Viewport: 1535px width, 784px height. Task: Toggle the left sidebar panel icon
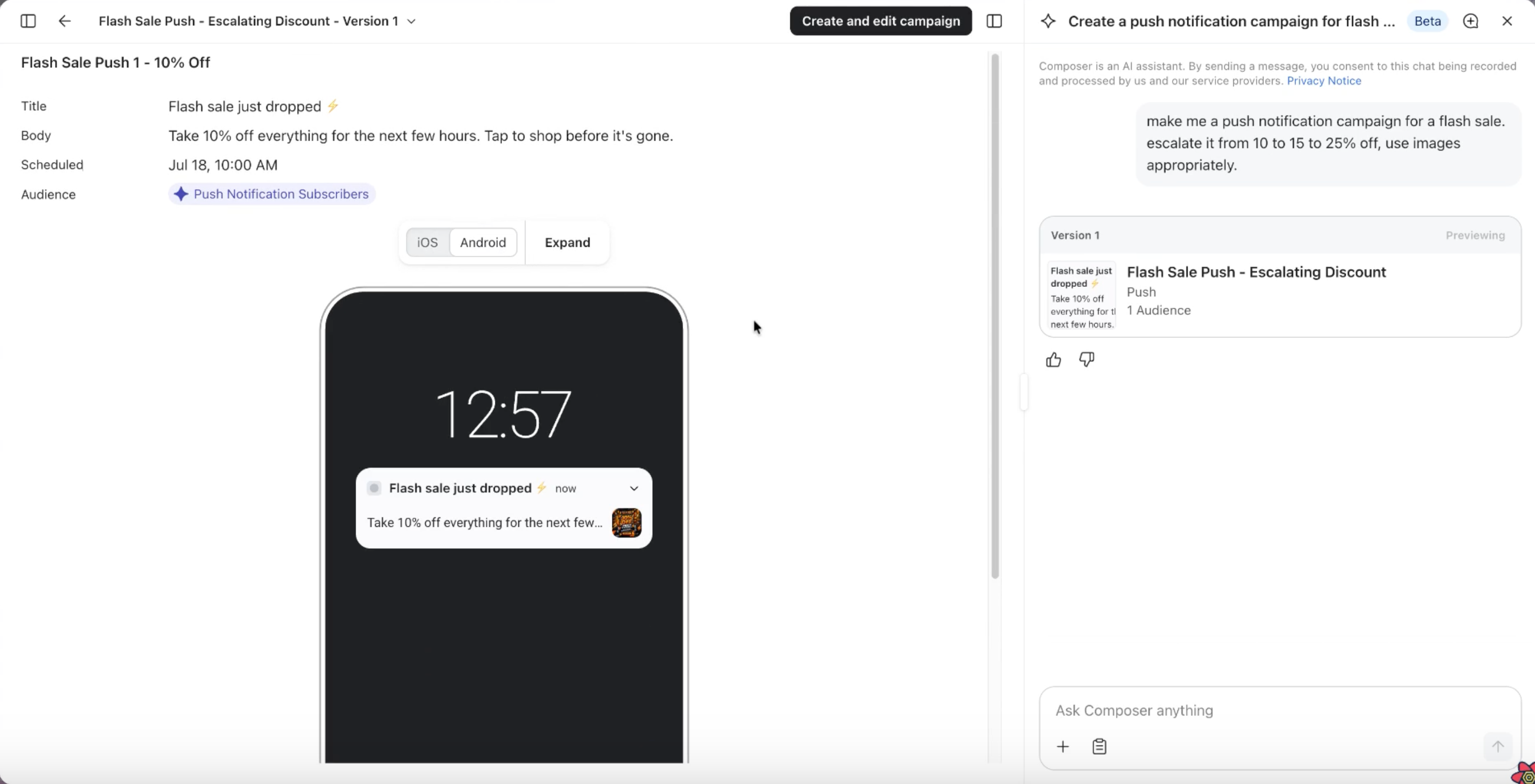(x=28, y=21)
